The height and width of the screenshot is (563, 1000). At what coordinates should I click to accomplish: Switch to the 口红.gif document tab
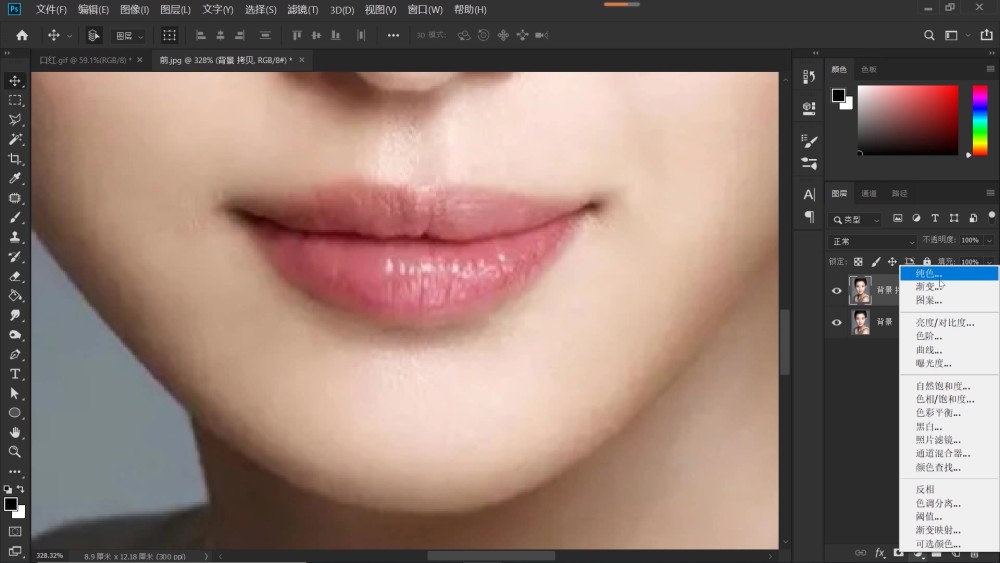(x=85, y=60)
